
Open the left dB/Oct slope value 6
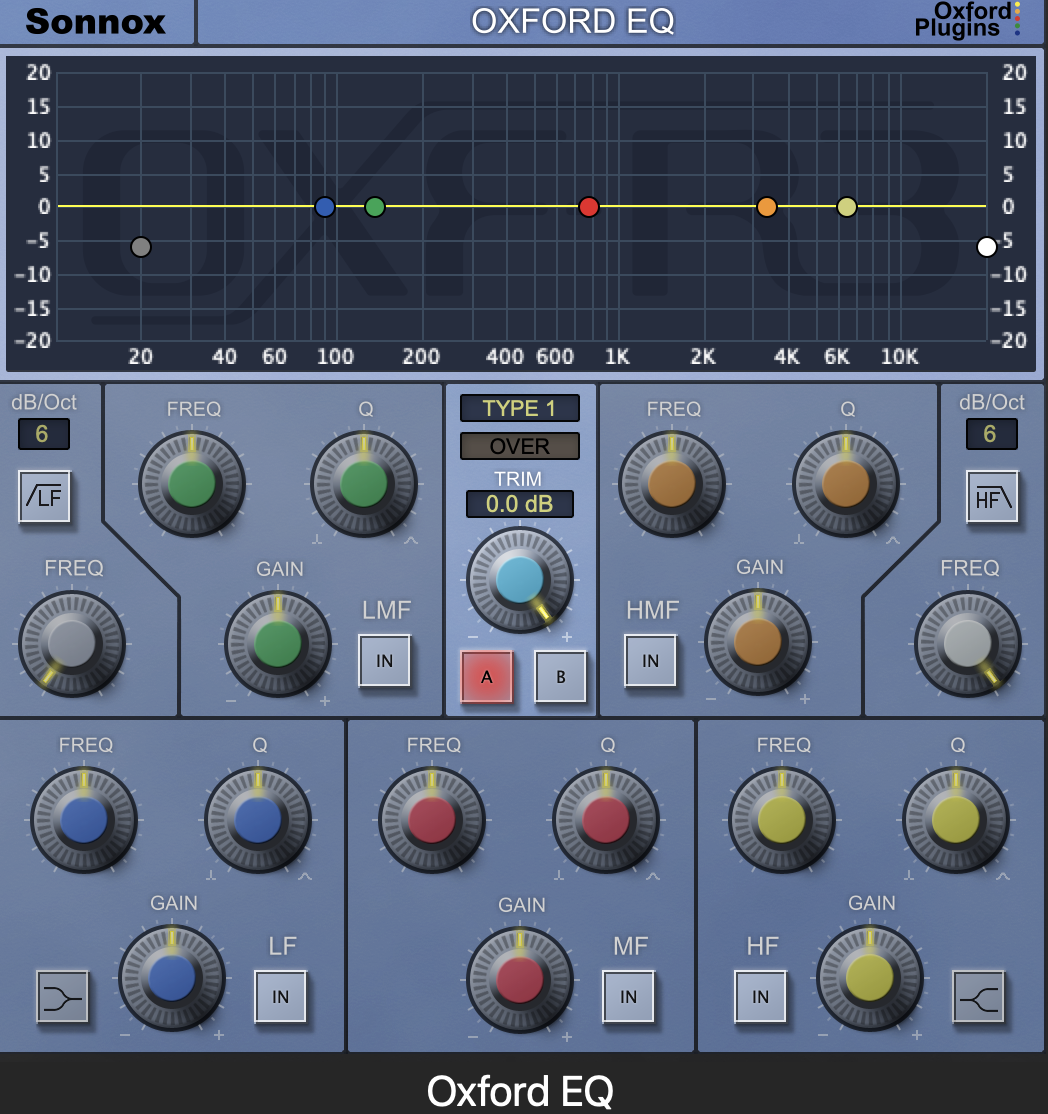coord(43,433)
